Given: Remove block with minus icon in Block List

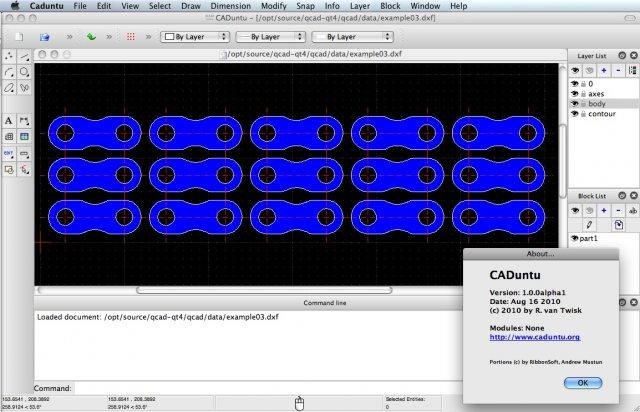Looking at the screenshot, I should click(618, 211).
